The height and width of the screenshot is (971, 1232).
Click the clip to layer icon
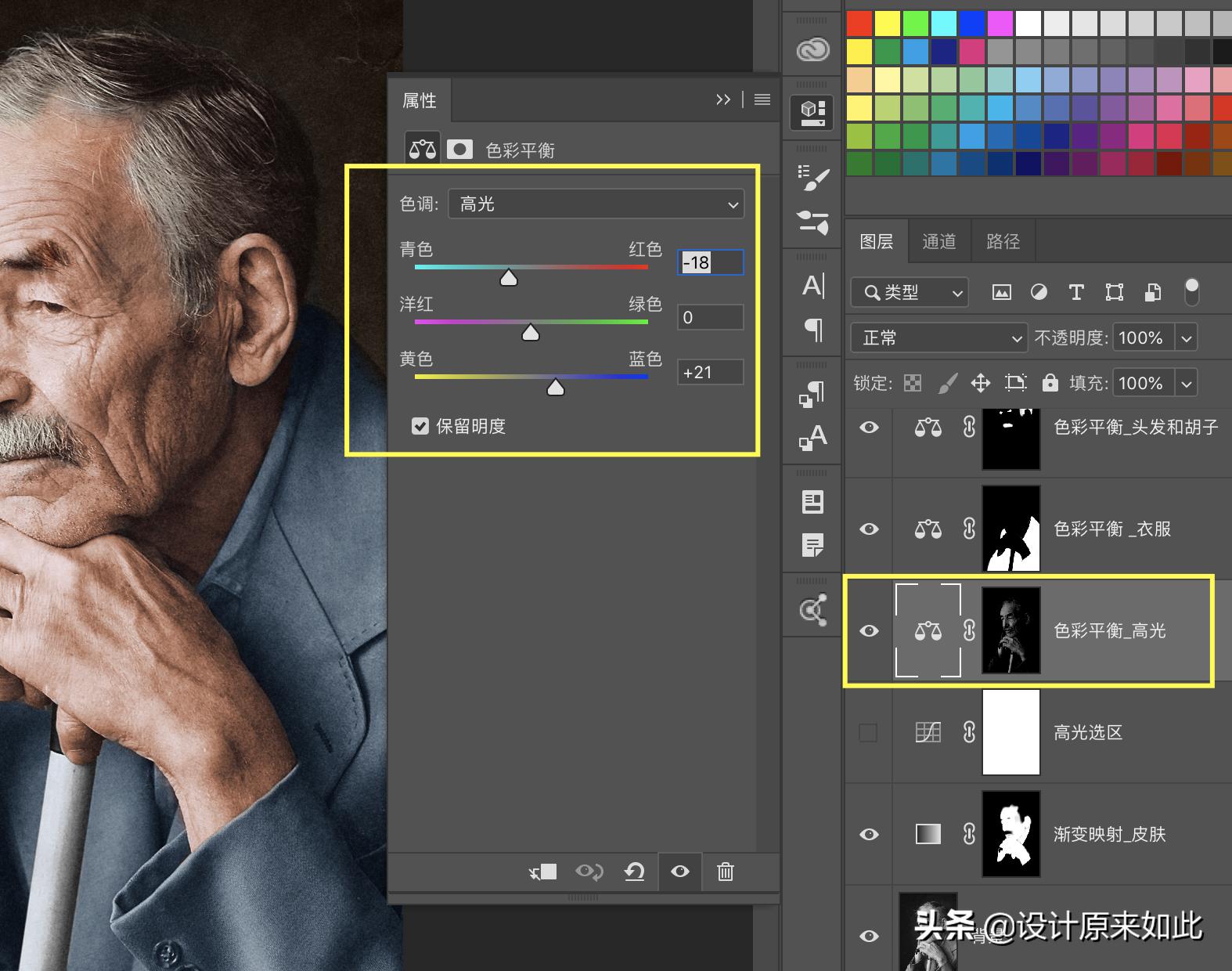tap(542, 872)
